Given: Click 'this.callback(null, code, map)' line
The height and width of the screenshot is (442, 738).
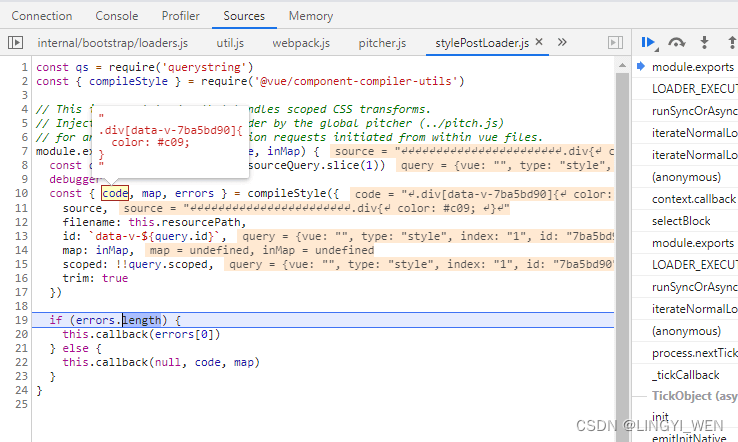Looking at the screenshot, I should [x=161, y=362].
